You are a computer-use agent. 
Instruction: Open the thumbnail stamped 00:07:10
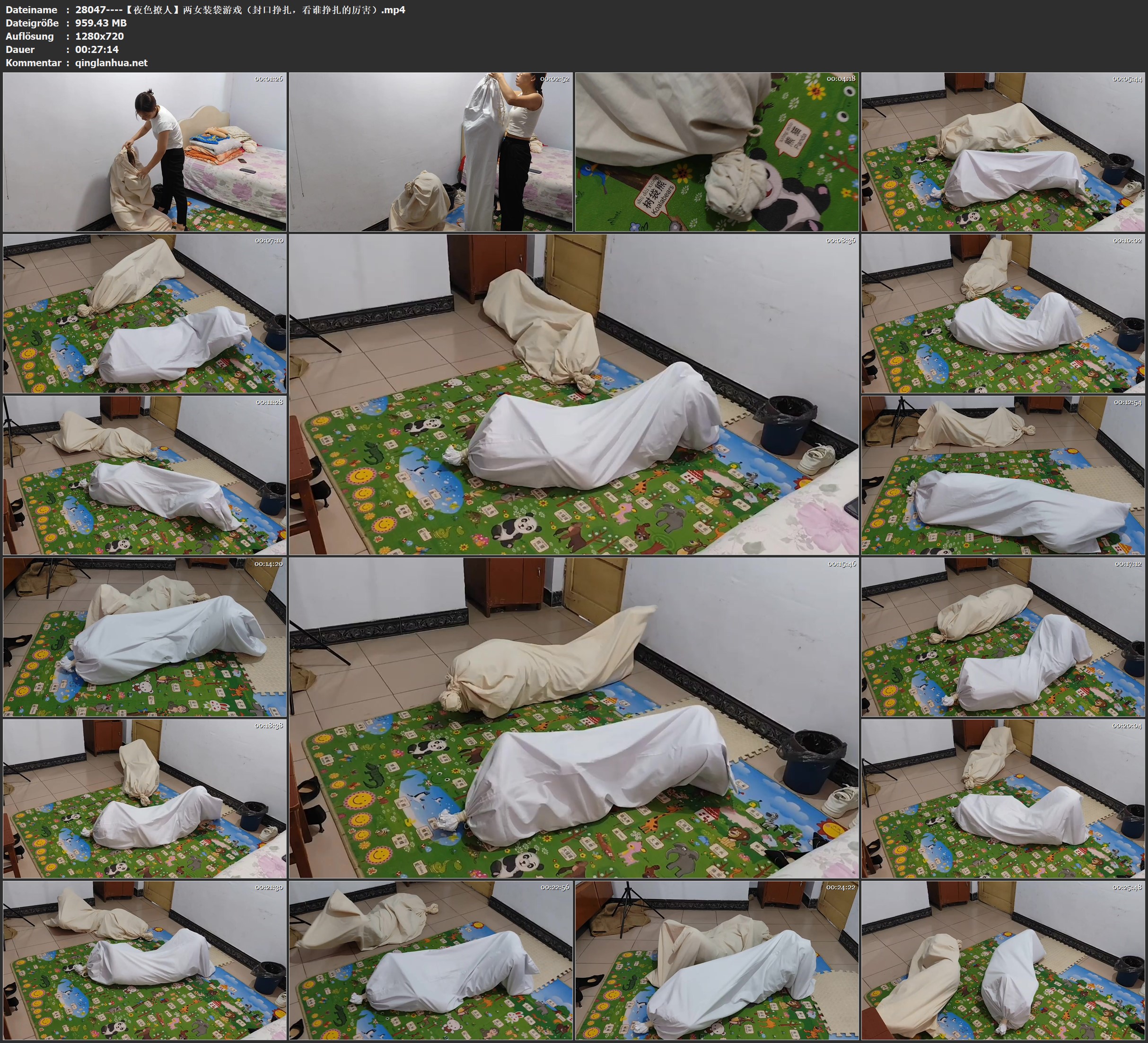pyautogui.click(x=145, y=313)
